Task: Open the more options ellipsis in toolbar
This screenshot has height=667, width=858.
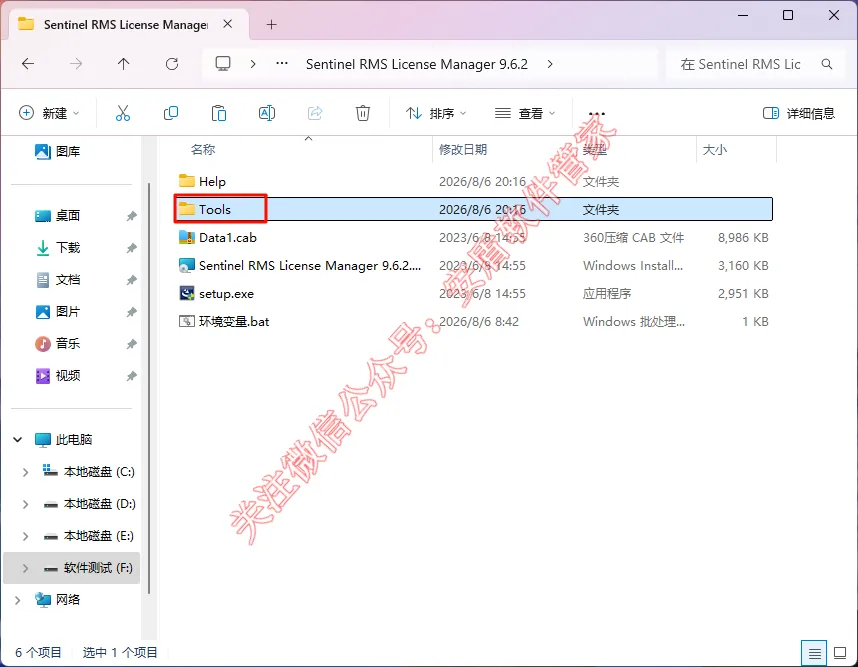Action: pos(597,113)
